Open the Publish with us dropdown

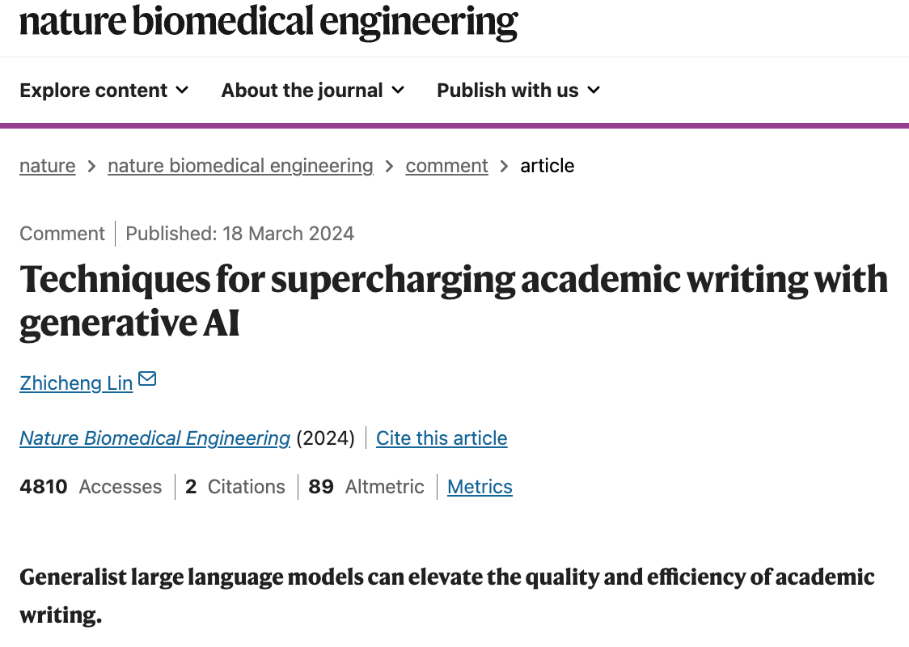[x=518, y=90]
